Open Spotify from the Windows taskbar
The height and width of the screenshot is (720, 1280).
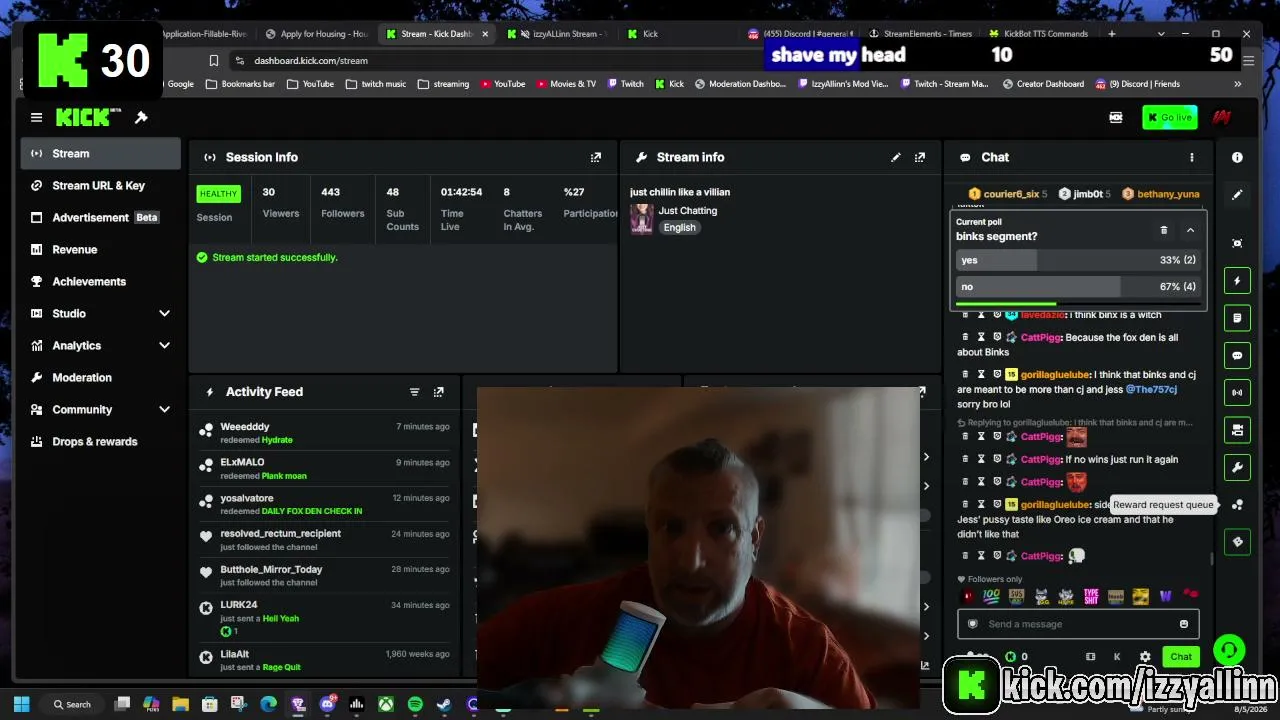415,704
